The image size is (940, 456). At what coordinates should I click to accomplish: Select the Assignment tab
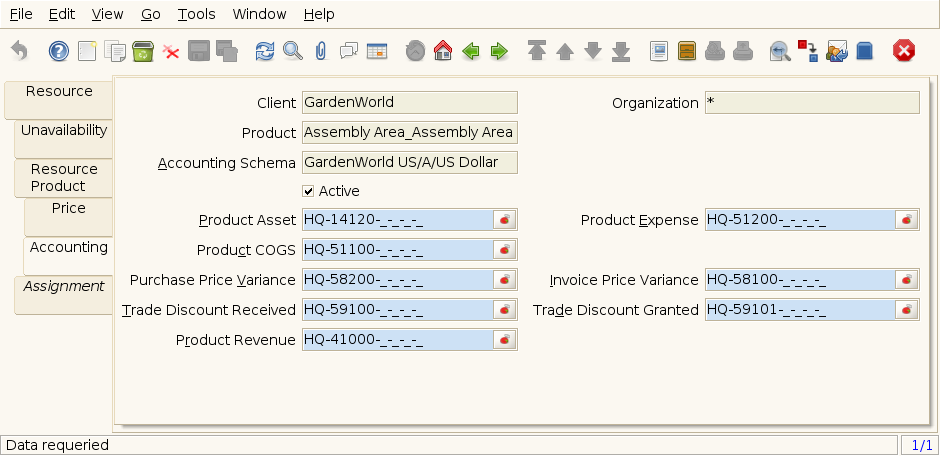click(x=64, y=286)
